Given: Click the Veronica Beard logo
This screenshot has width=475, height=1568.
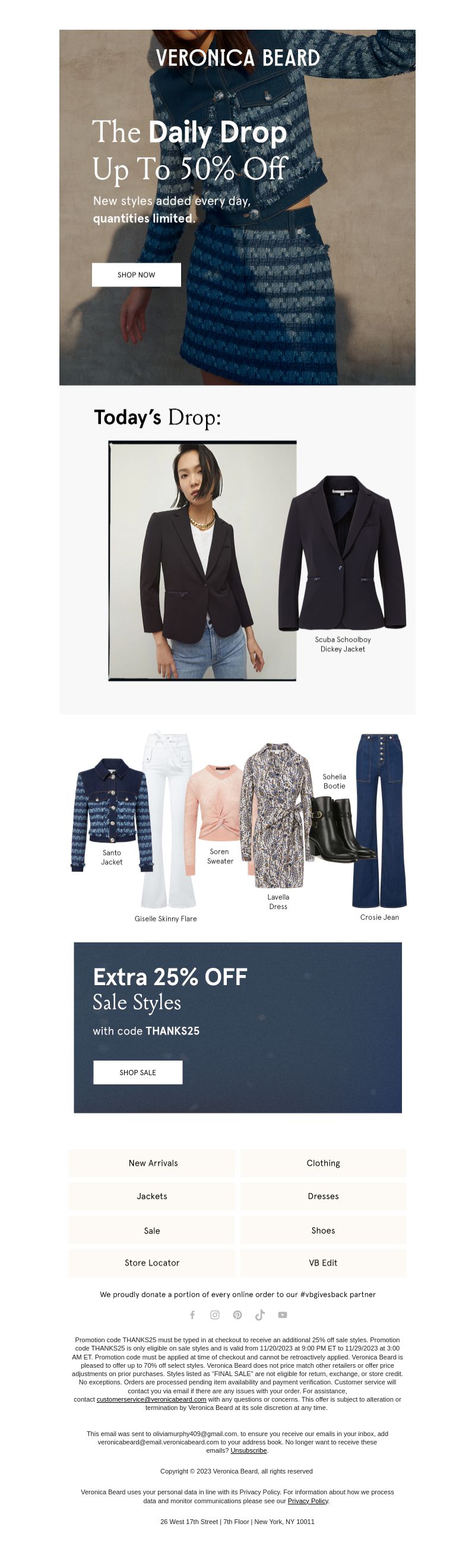Looking at the screenshot, I should click(237, 58).
